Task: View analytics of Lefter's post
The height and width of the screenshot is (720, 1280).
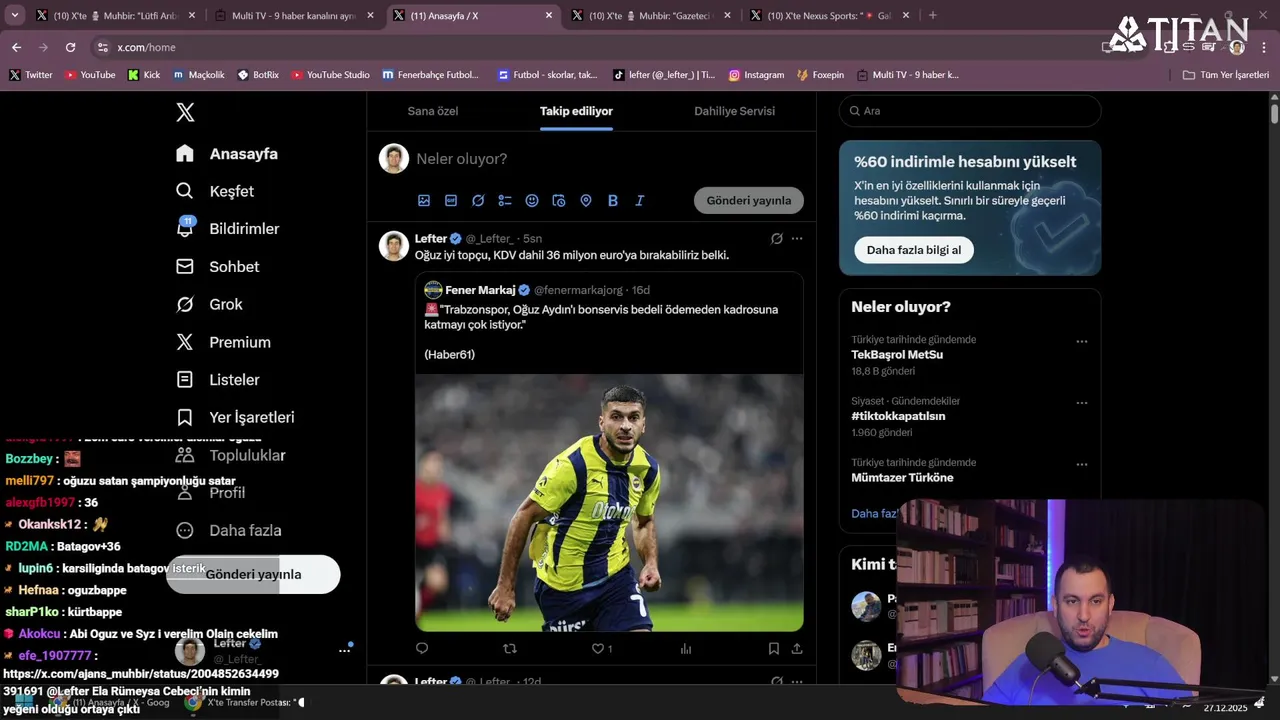Action: (686, 649)
